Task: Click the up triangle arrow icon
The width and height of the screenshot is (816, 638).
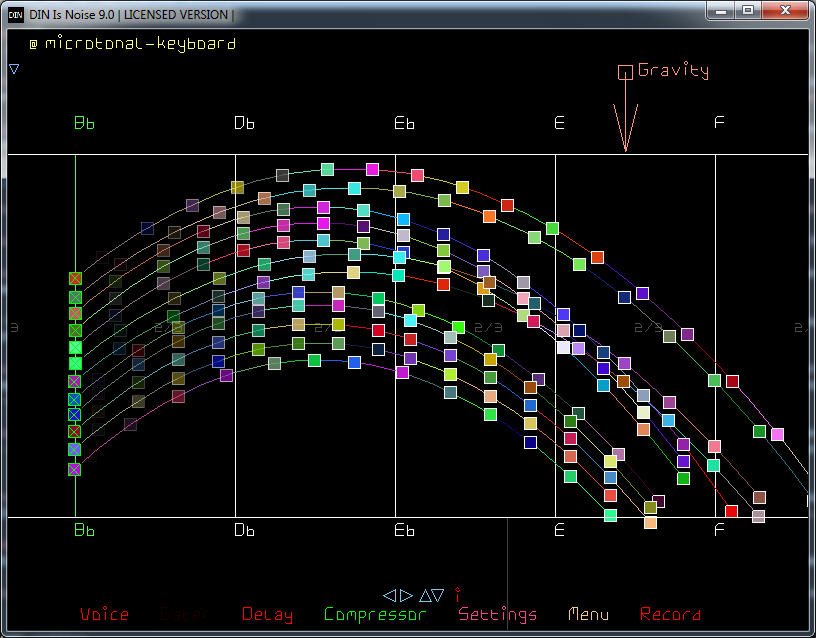Action: (425, 595)
